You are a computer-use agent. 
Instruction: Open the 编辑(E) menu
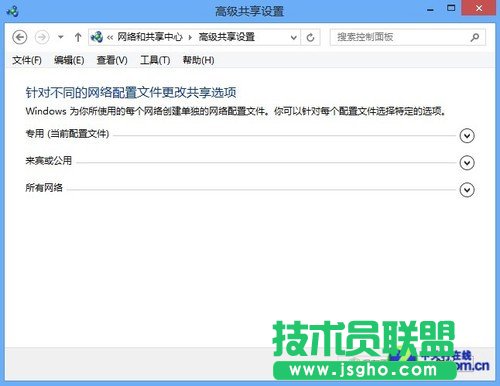click(69, 60)
